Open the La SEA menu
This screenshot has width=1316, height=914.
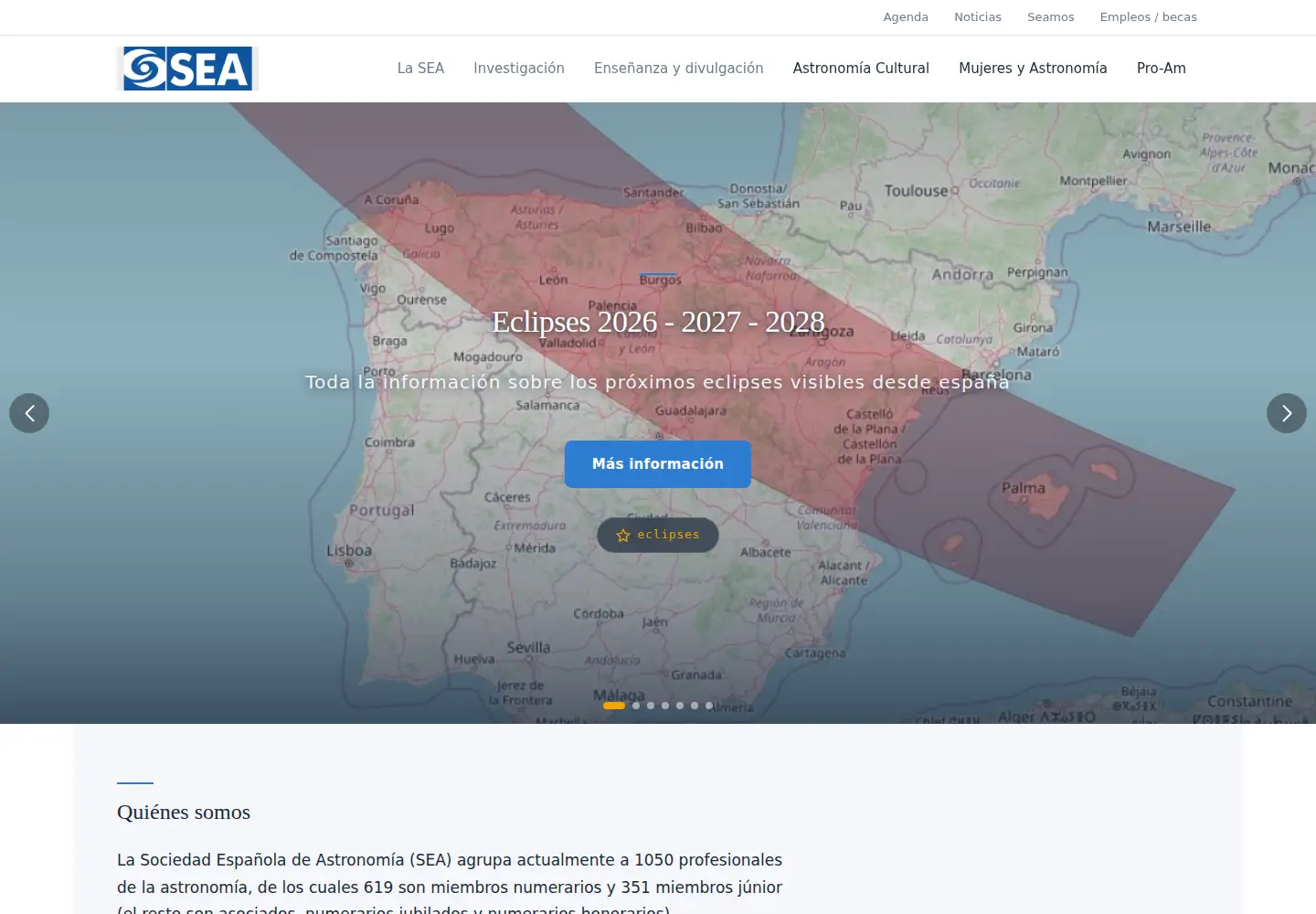tap(420, 69)
